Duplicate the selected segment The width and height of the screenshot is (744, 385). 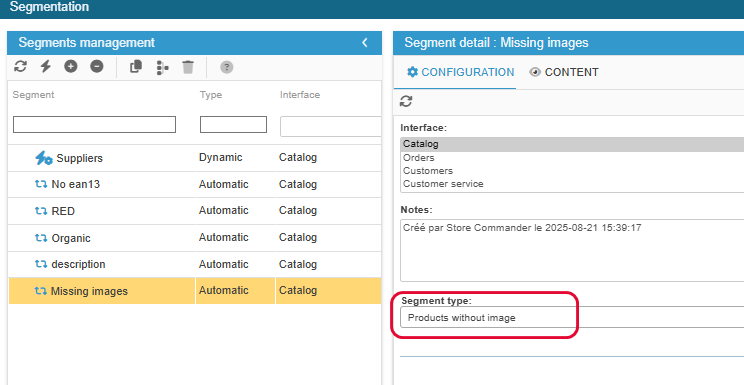[136, 67]
